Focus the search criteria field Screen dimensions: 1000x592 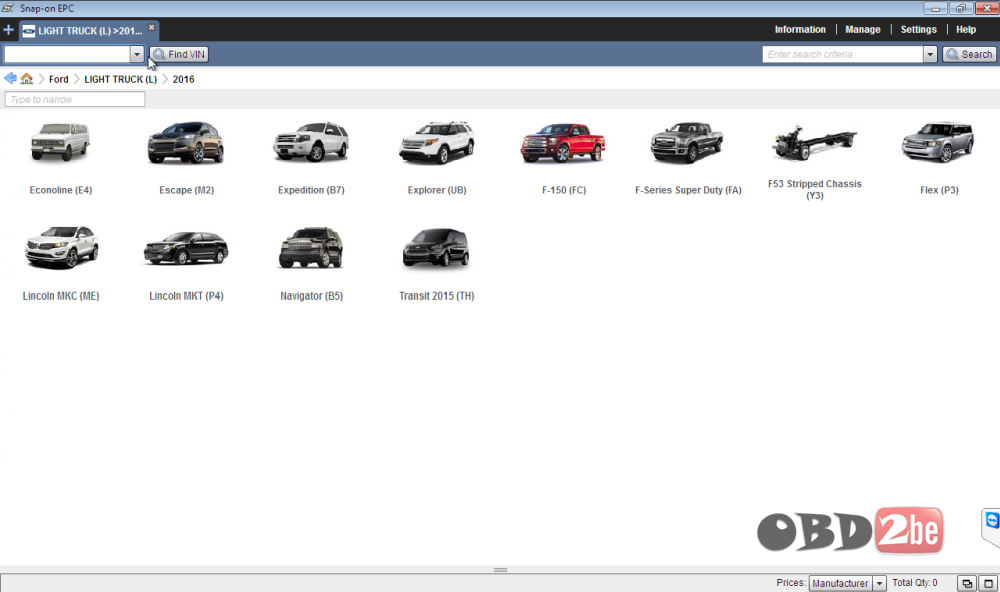[842, 54]
